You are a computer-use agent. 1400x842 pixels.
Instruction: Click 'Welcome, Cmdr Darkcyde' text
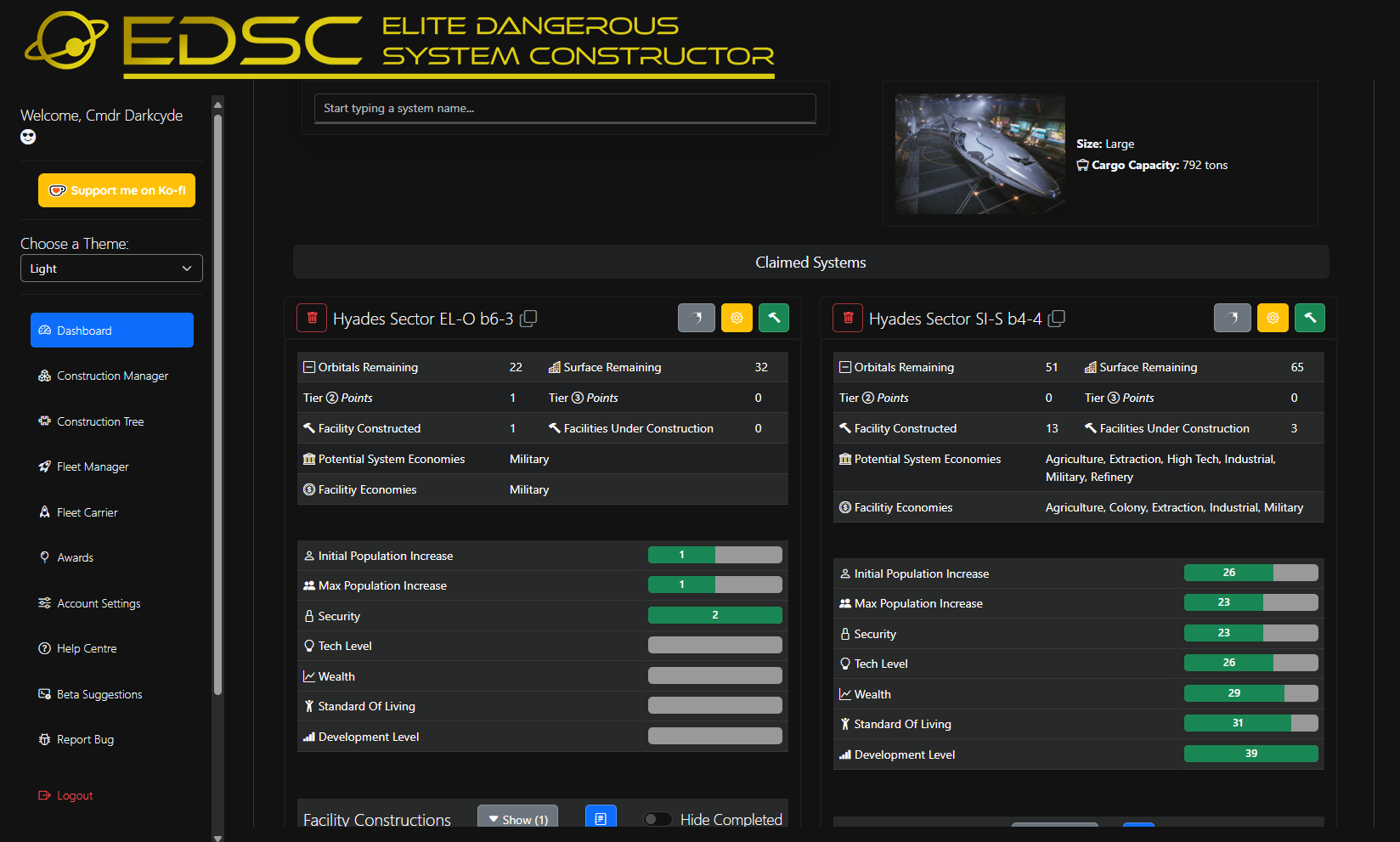point(101,116)
